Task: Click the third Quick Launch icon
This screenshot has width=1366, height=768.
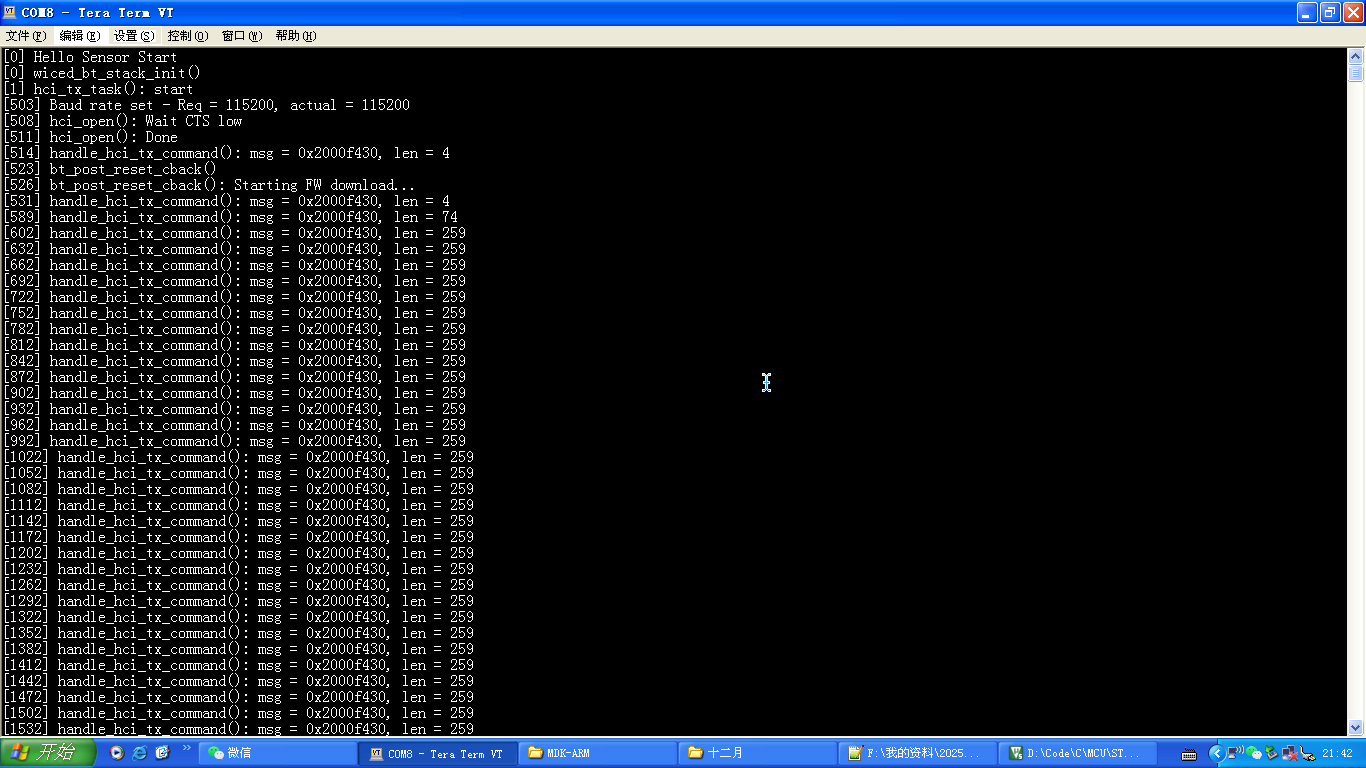Action: 162,753
